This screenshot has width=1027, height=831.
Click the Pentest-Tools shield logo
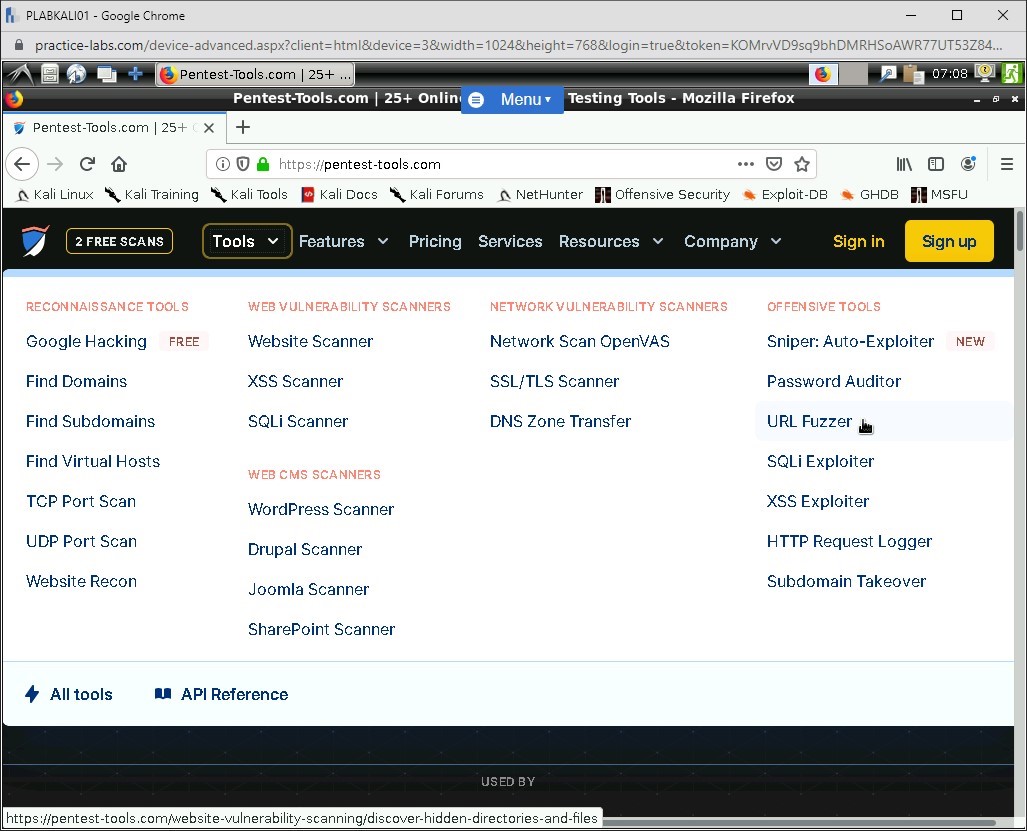click(x=34, y=240)
